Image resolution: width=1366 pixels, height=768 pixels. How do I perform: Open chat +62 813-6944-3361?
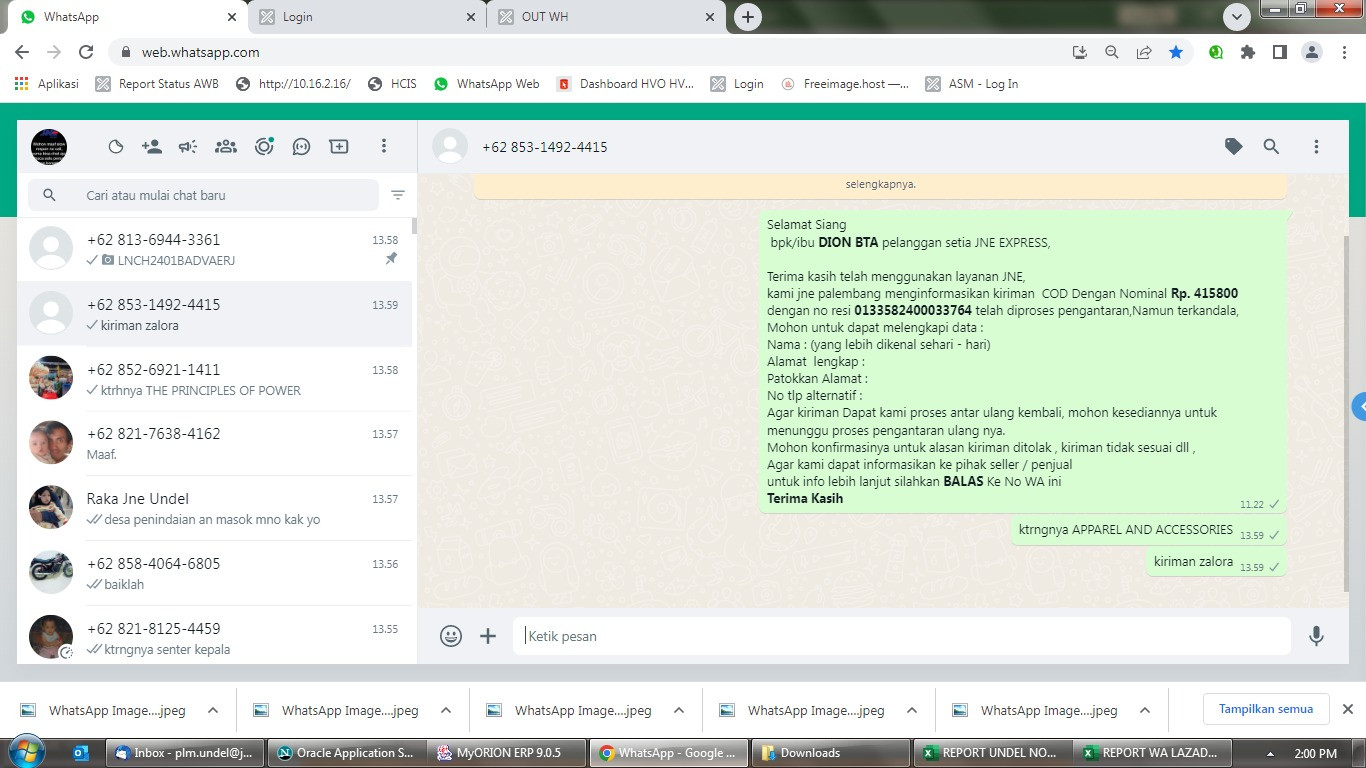tap(215, 249)
